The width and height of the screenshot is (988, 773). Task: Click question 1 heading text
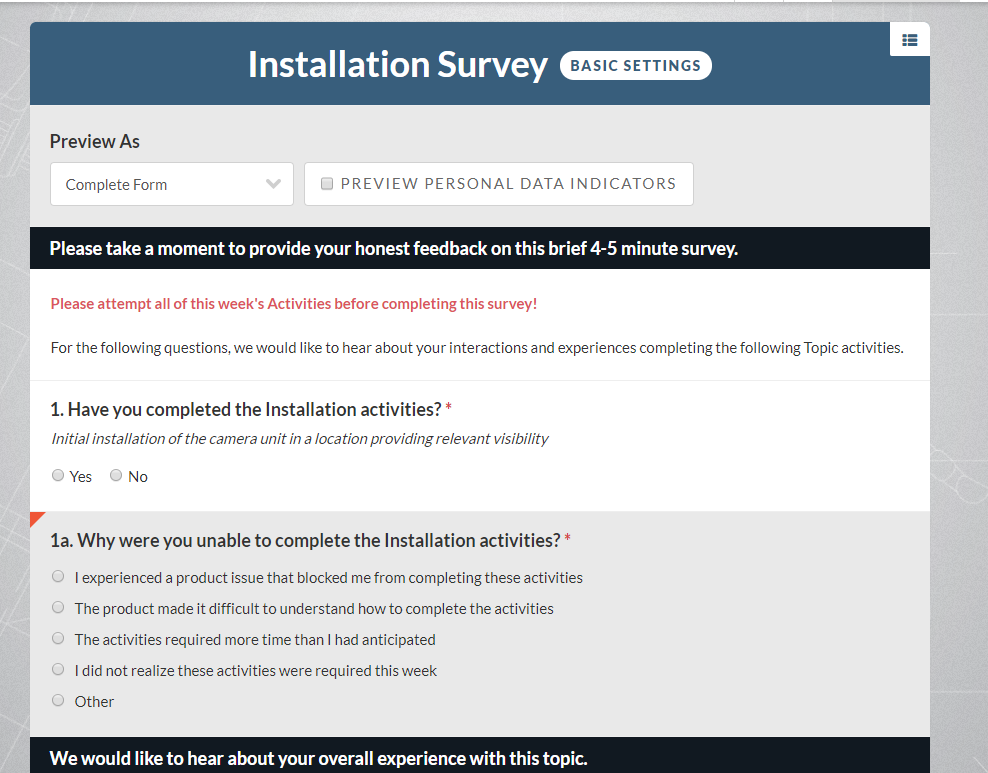246,409
